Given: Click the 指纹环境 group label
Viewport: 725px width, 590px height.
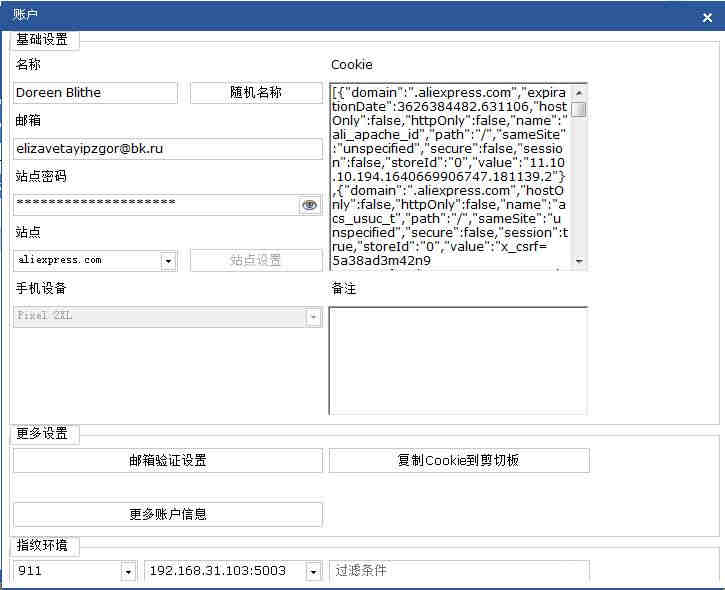Looking at the screenshot, I should [42, 545].
